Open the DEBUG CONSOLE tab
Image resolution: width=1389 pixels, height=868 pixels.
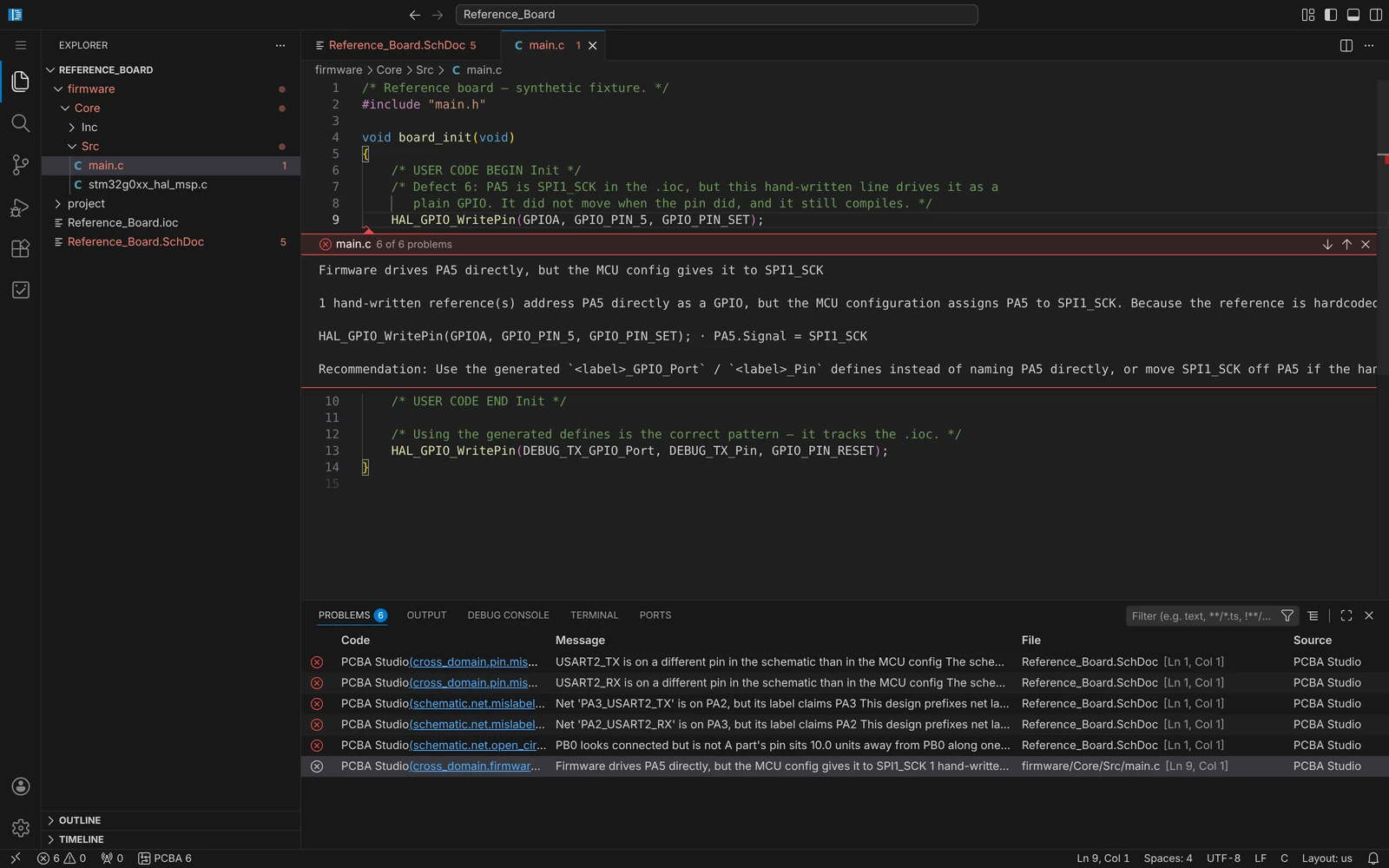(508, 615)
